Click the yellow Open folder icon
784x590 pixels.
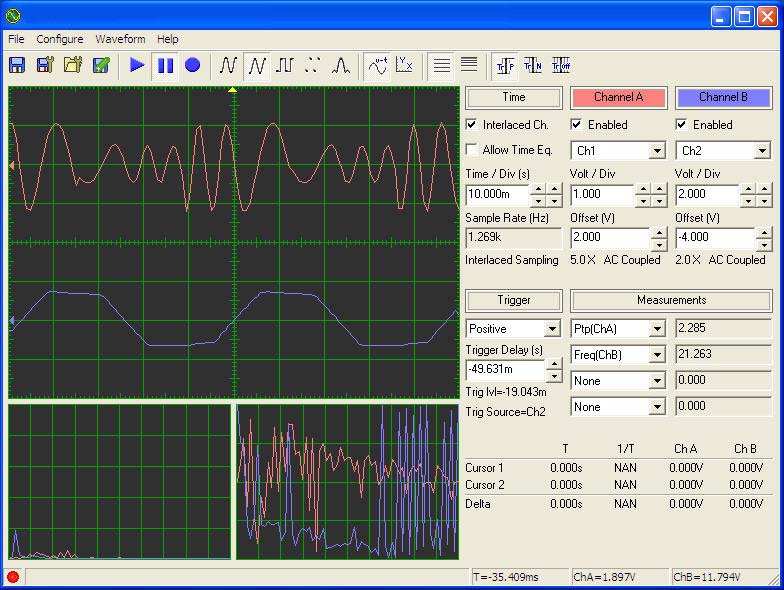pos(73,65)
